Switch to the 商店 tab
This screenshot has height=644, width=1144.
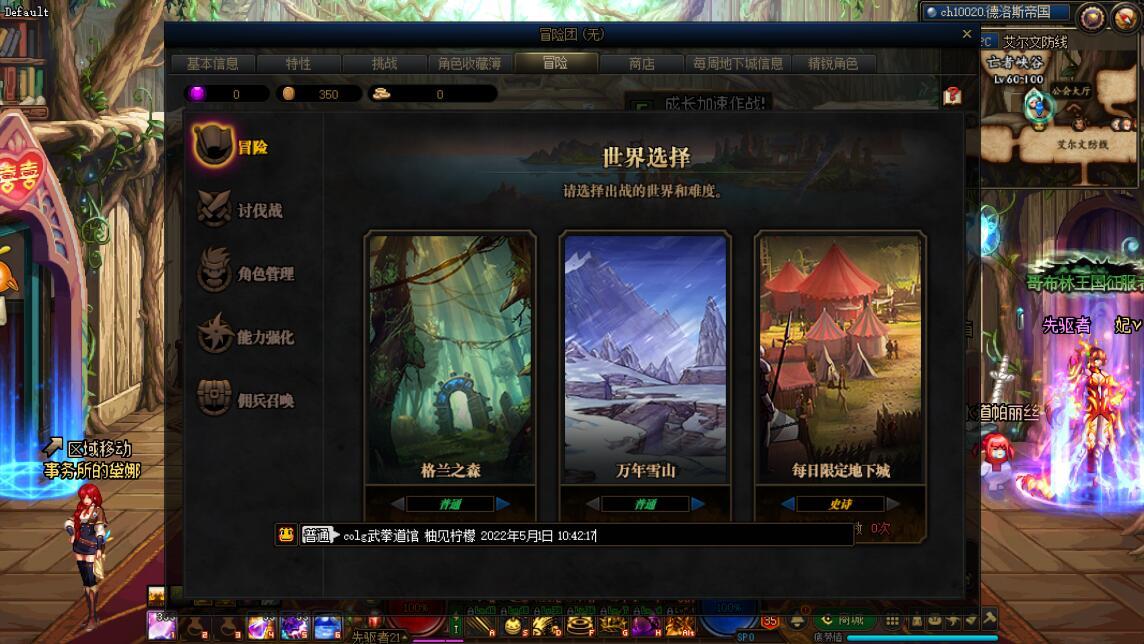pos(641,63)
